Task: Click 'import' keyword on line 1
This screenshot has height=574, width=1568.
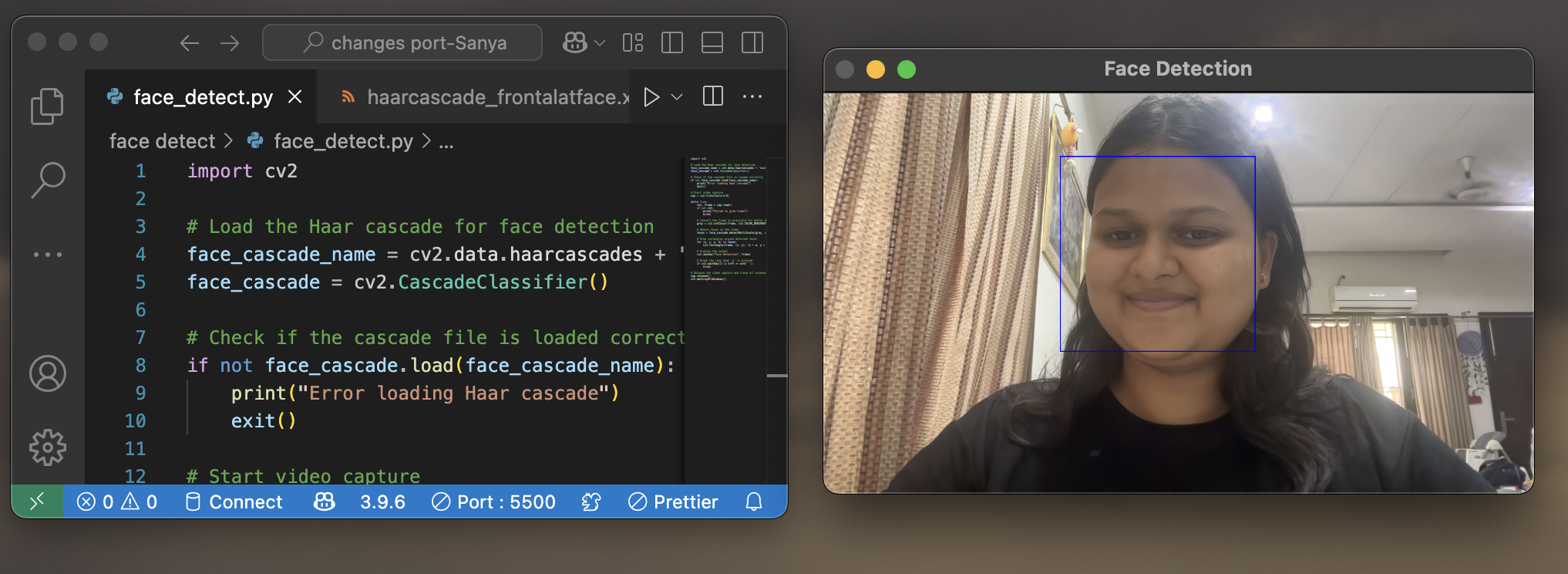Action: click(x=220, y=171)
